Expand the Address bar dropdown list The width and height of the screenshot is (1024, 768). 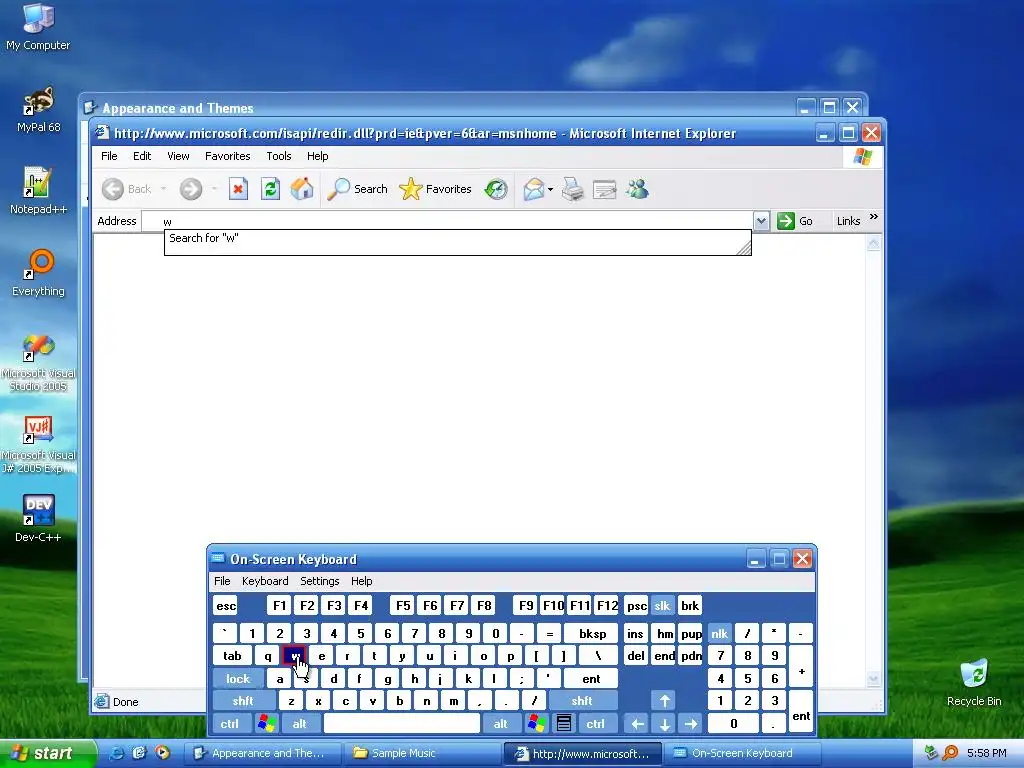(761, 221)
